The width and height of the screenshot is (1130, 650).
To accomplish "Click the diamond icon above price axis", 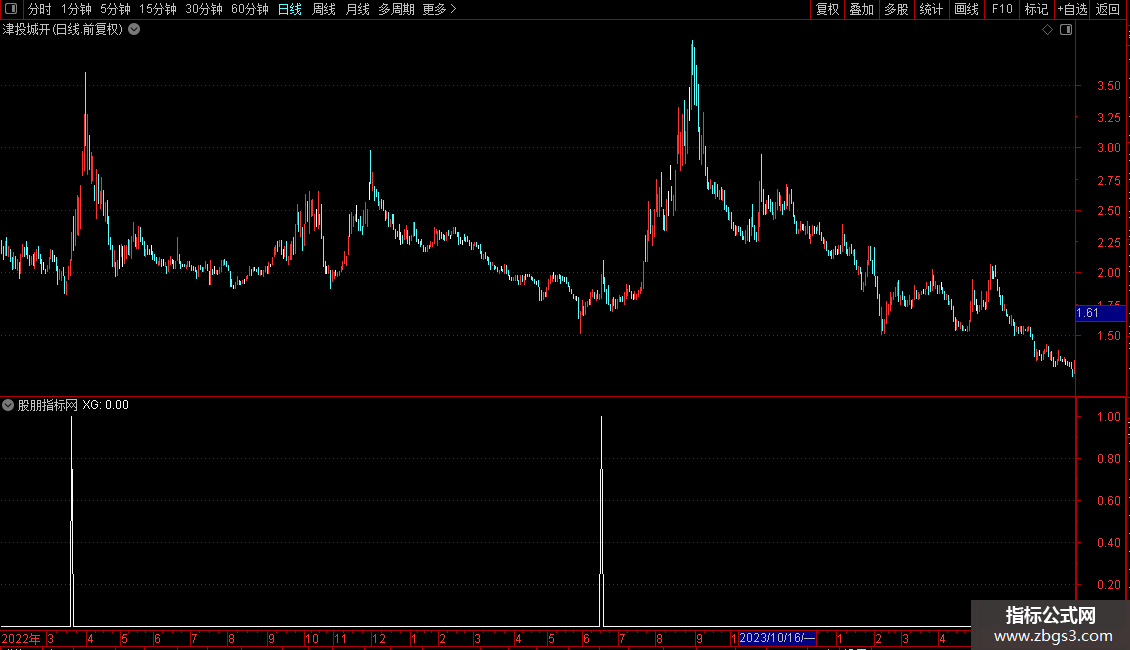I will coord(1048,30).
